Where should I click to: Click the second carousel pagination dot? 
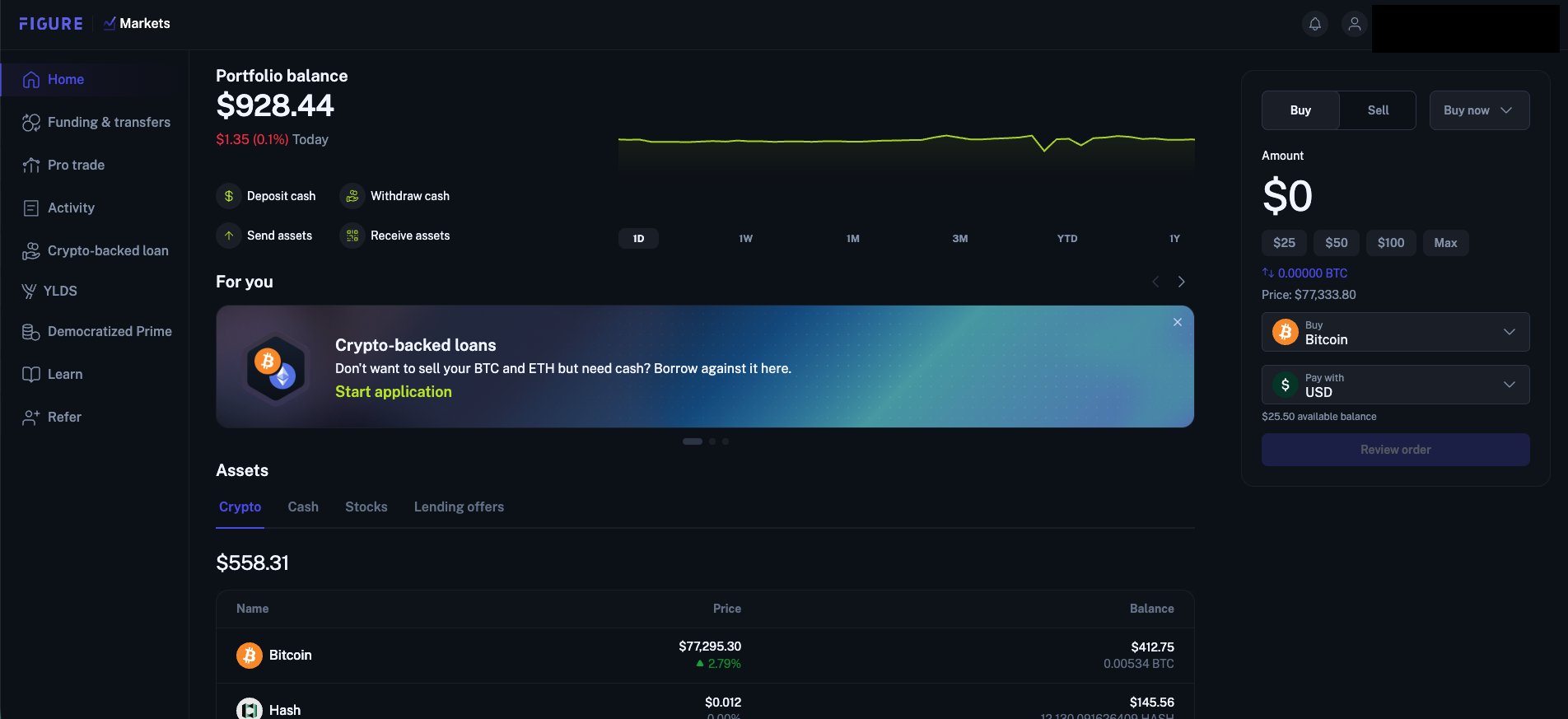click(x=712, y=441)
